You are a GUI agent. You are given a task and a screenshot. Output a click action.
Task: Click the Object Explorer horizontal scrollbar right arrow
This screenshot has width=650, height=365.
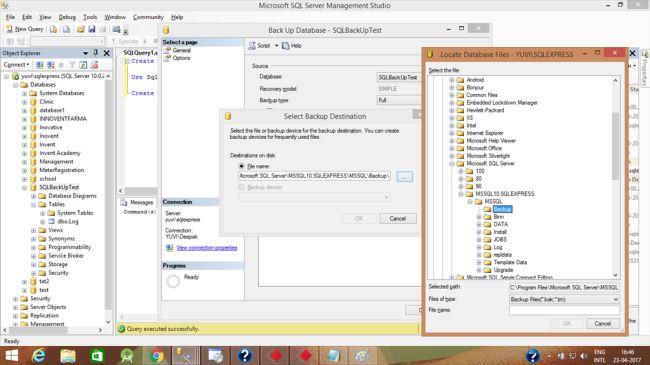pos(100,330)
